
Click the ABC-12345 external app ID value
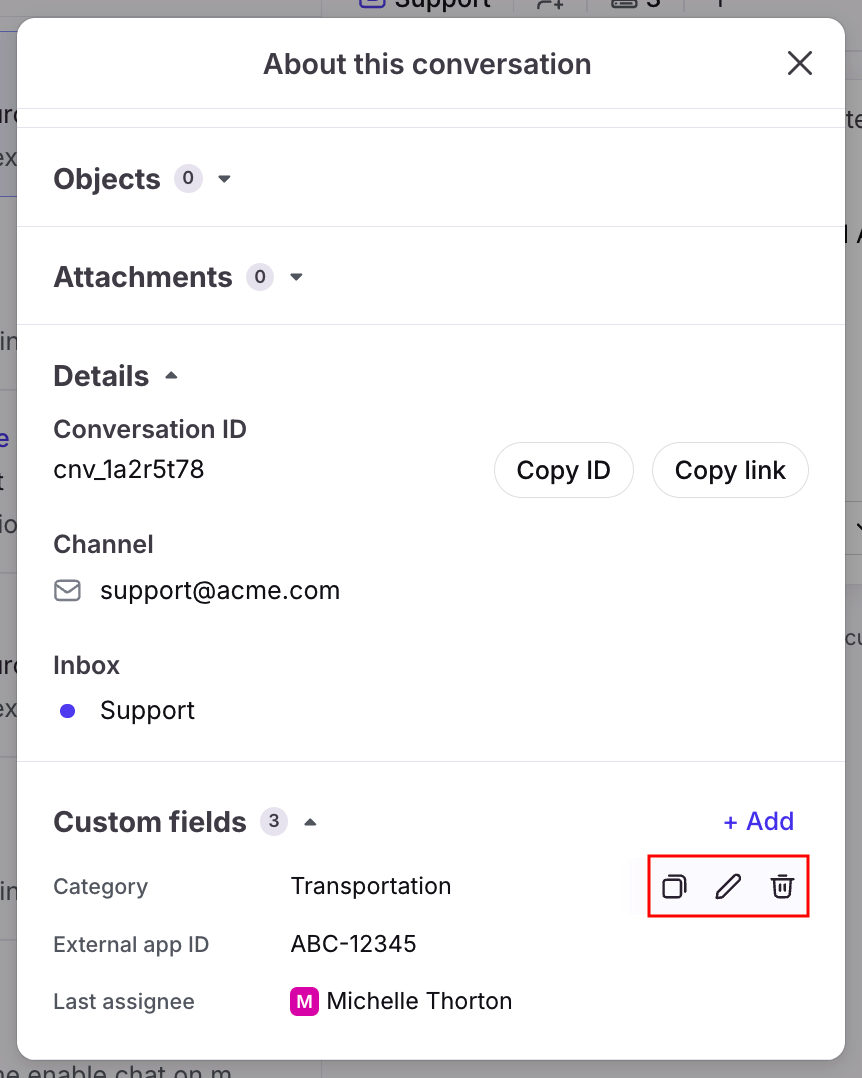pos(353,944)
